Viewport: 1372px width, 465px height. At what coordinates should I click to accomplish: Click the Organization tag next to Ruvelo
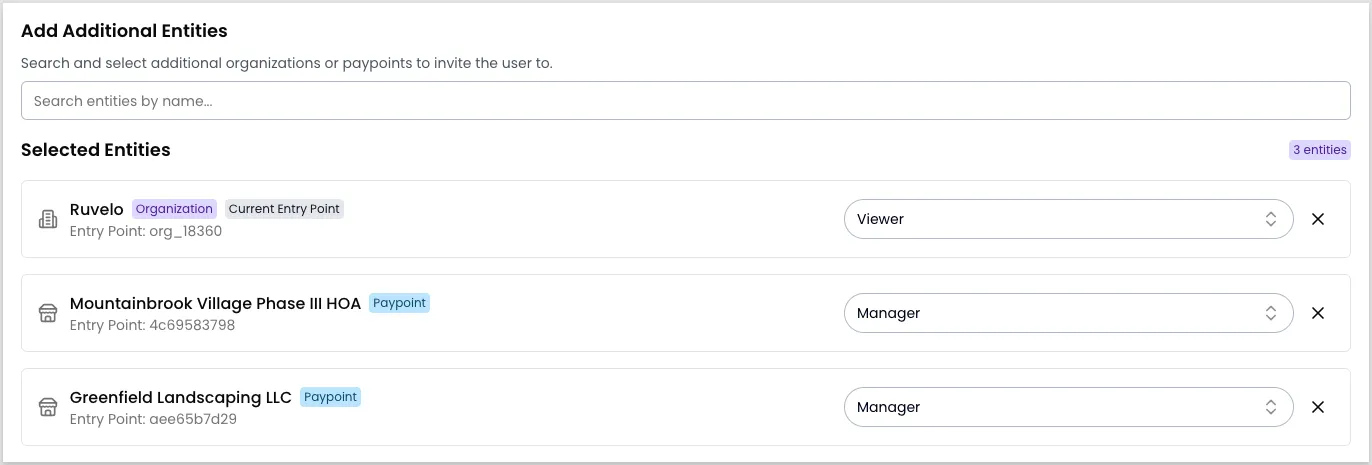coord(174,209)
